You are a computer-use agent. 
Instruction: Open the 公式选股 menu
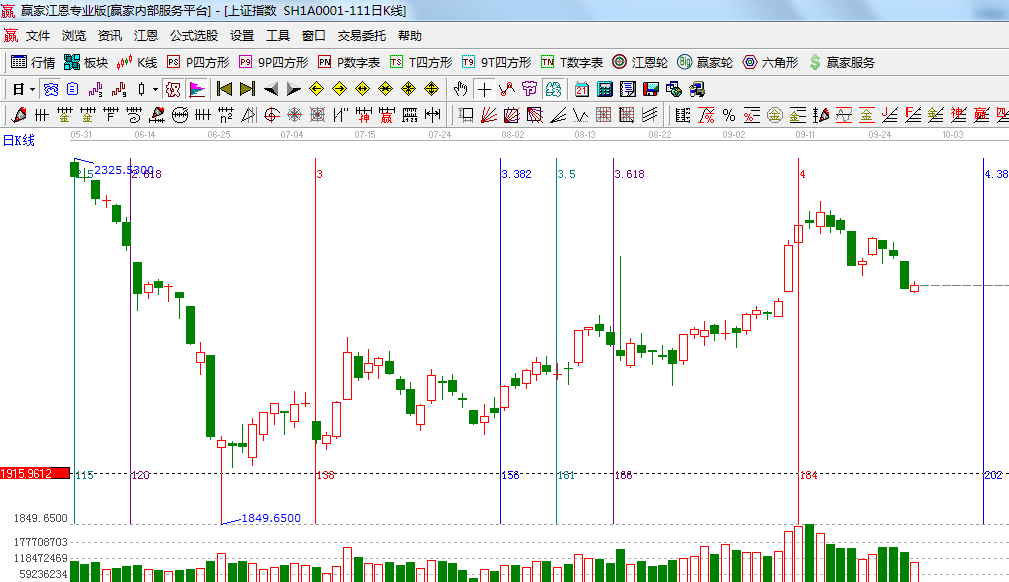point(193,35)
